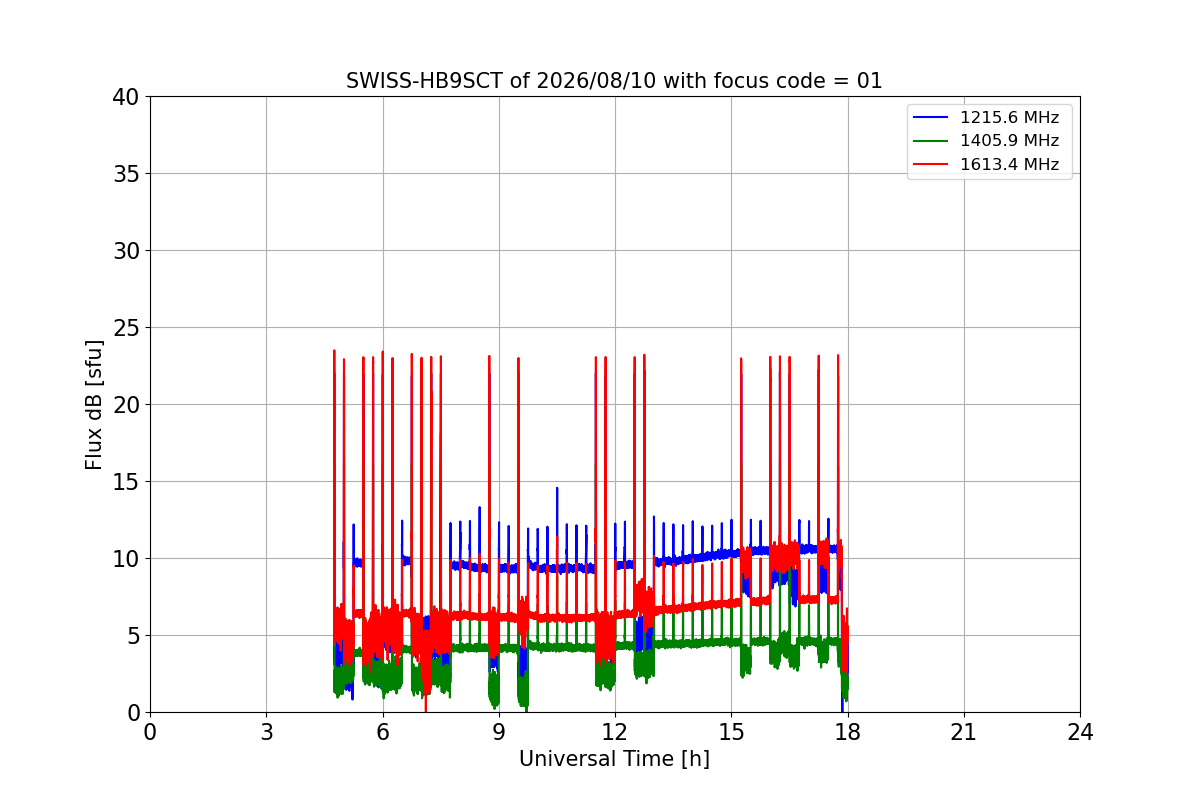Viewport: 1200px width, 800px height.
Task: Click the y-axis tick label 40
Action: click(x=127, y=97)
